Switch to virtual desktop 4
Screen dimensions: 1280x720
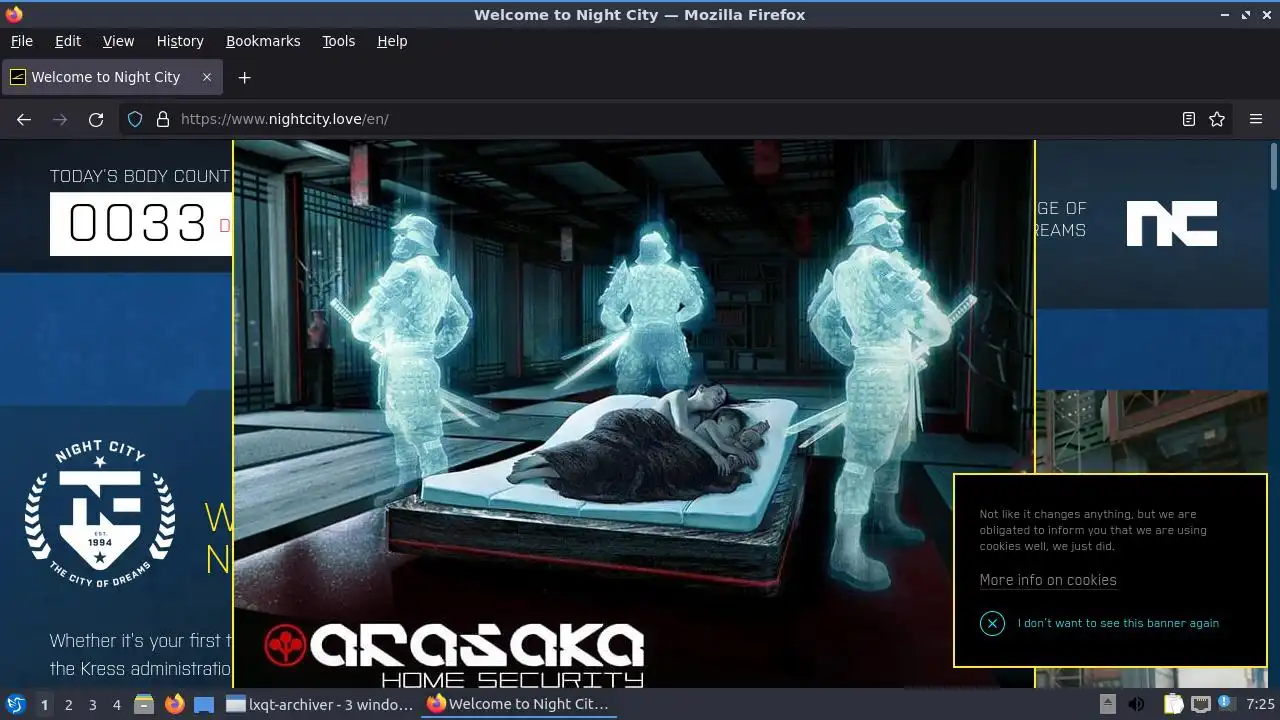[x=116, y=705]
